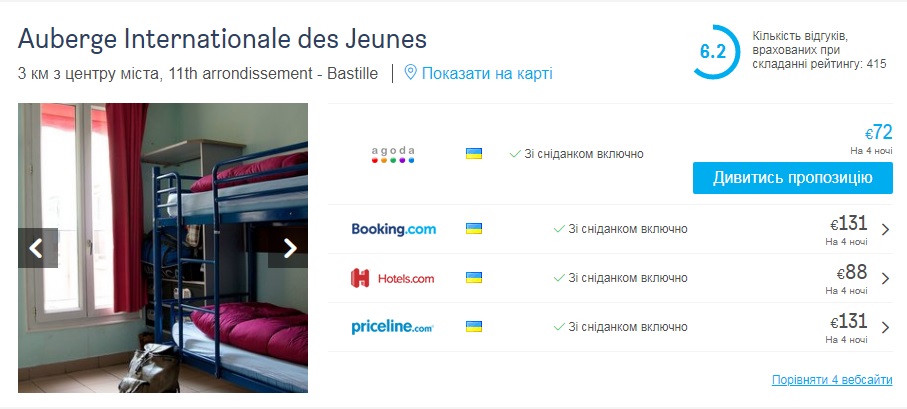Viewport: 907px width, 409px height.
Task: Click the Ukrainian flag in Hotels.com row
Action: (474, 278)
